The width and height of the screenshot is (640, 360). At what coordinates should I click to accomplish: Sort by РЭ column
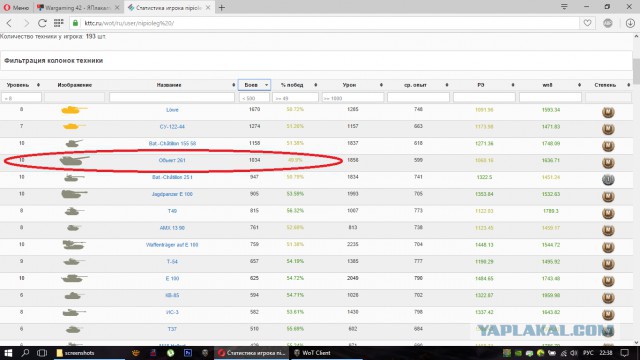484,85
